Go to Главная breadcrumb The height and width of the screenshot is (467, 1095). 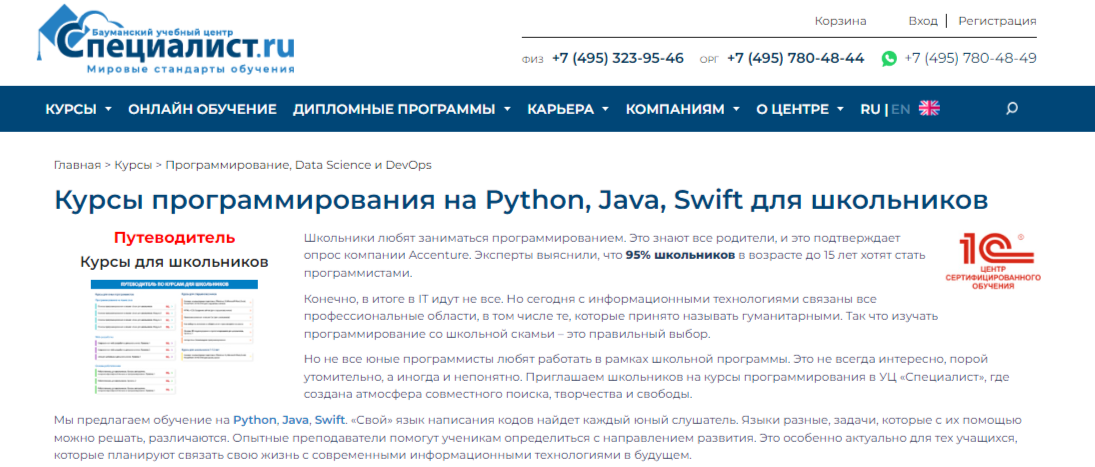[77, 164]
